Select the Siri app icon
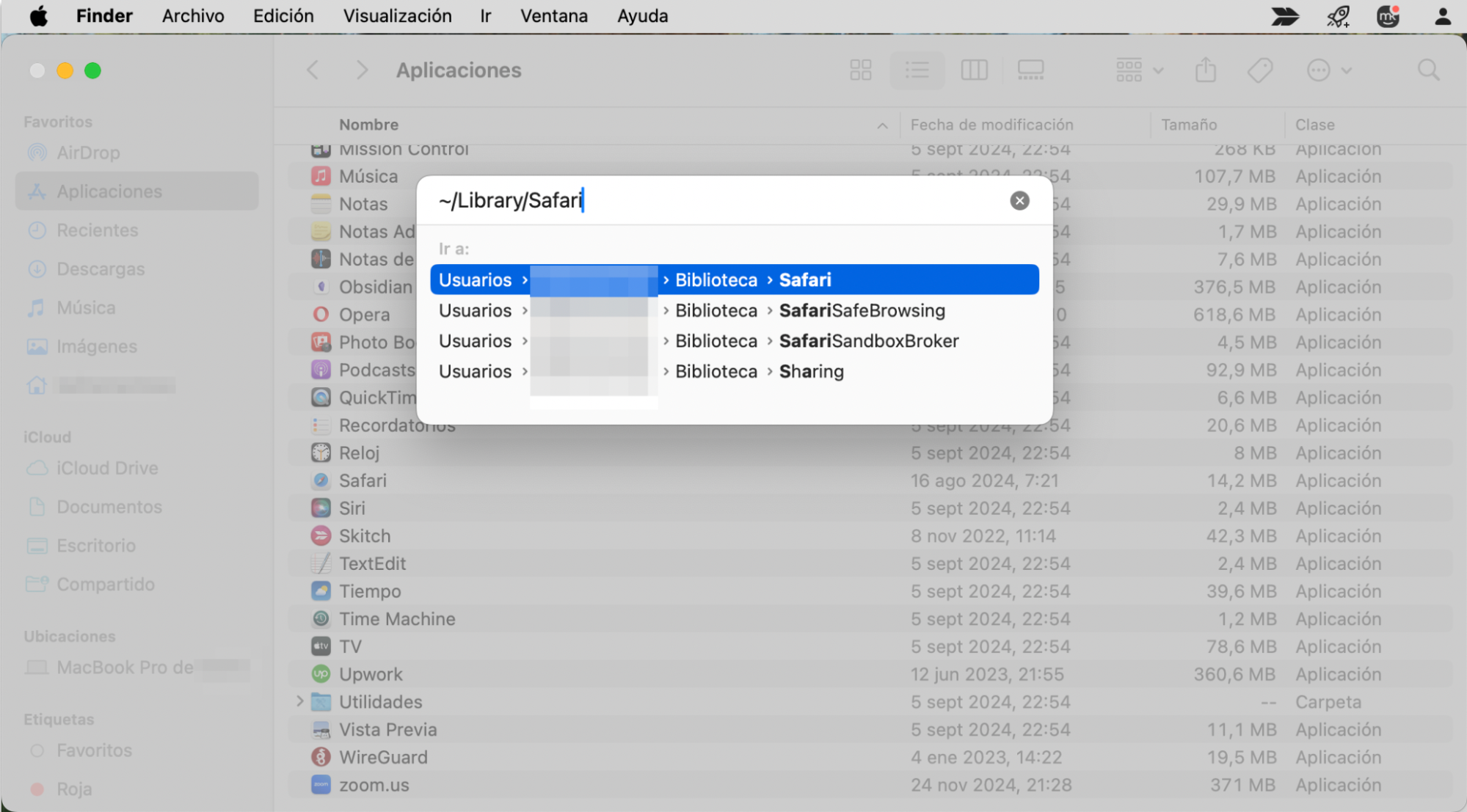This screenshot has height=812, width=1467. 321,508
